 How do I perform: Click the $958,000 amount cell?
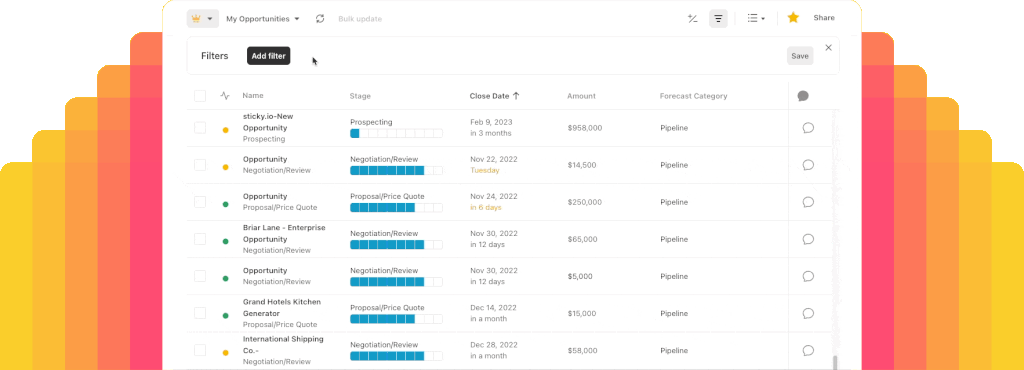click(584, 128)
